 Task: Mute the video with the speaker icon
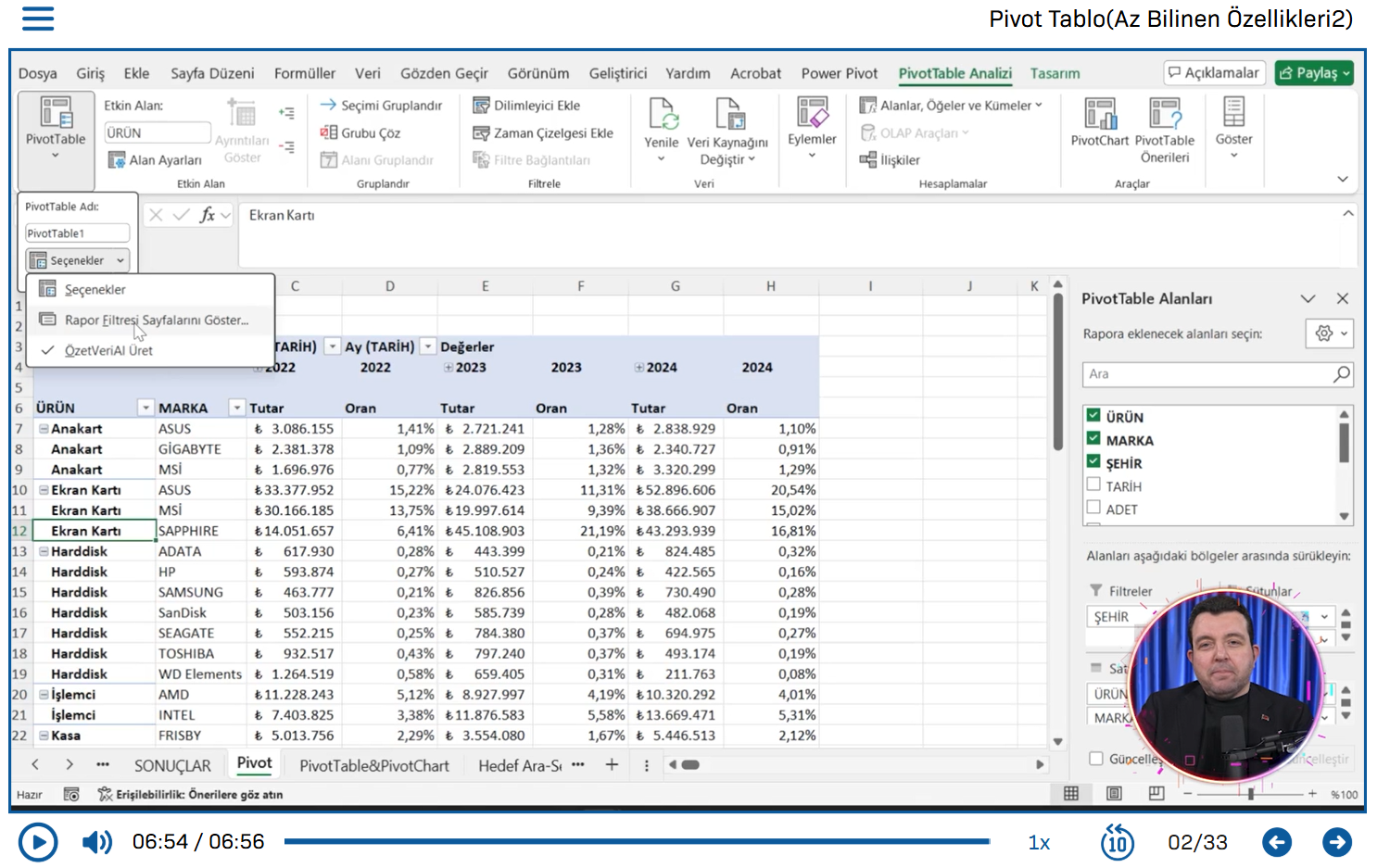coord(96,842)
